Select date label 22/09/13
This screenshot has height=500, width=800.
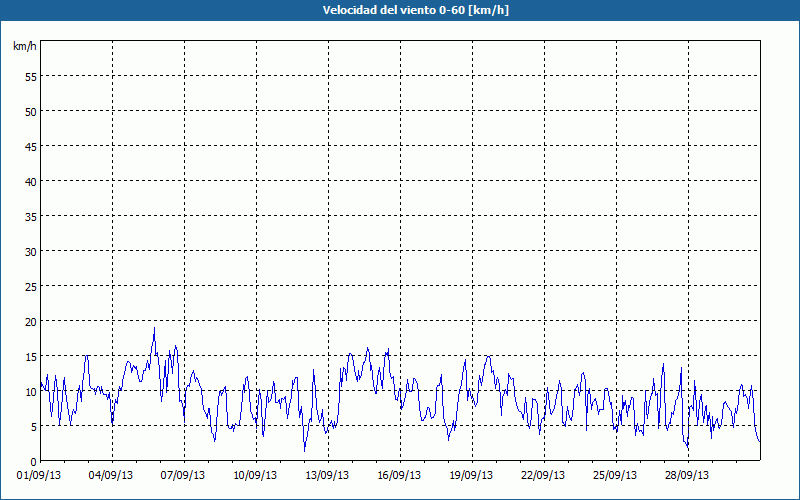[543, 476]
